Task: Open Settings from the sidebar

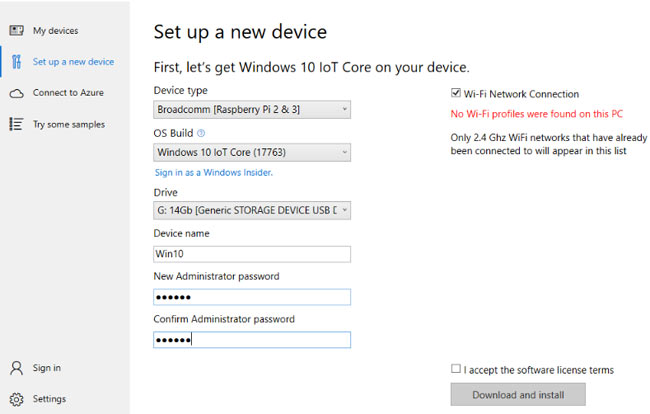Action: point(49,399)
